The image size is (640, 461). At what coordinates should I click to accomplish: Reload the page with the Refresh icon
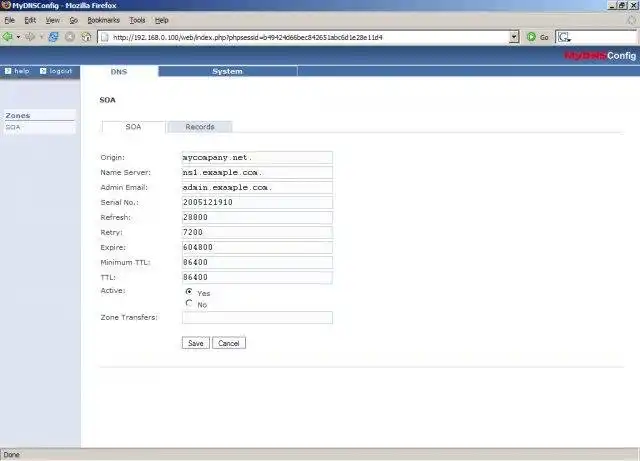click(x=53, y=37)
